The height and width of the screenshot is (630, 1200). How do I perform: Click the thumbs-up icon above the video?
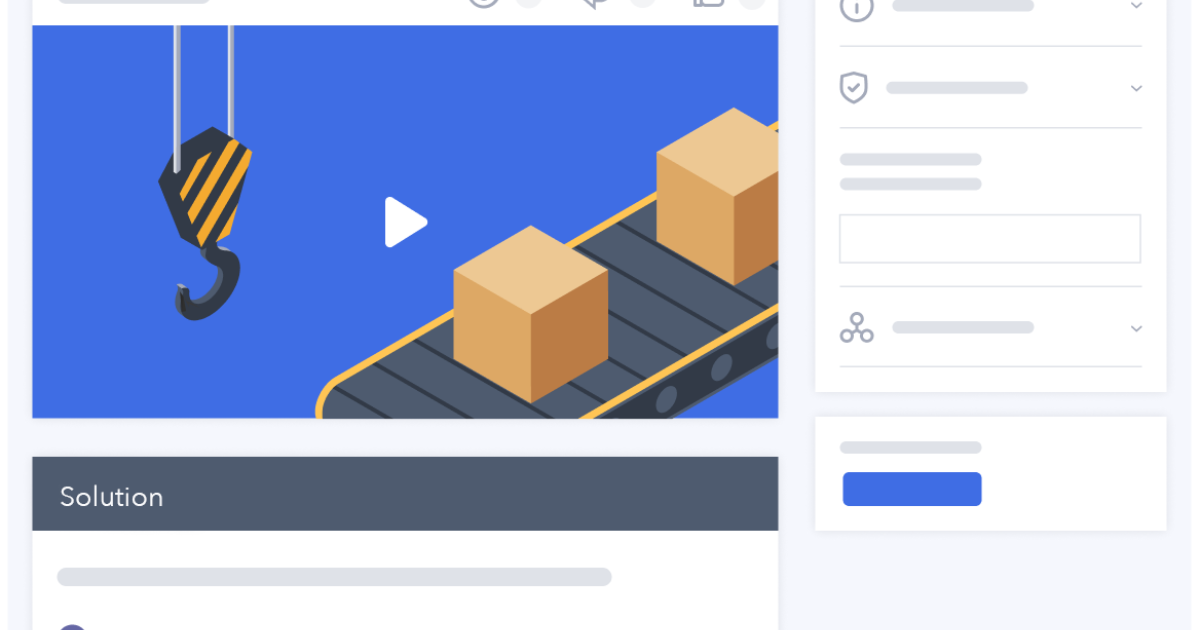coord(708,3)
